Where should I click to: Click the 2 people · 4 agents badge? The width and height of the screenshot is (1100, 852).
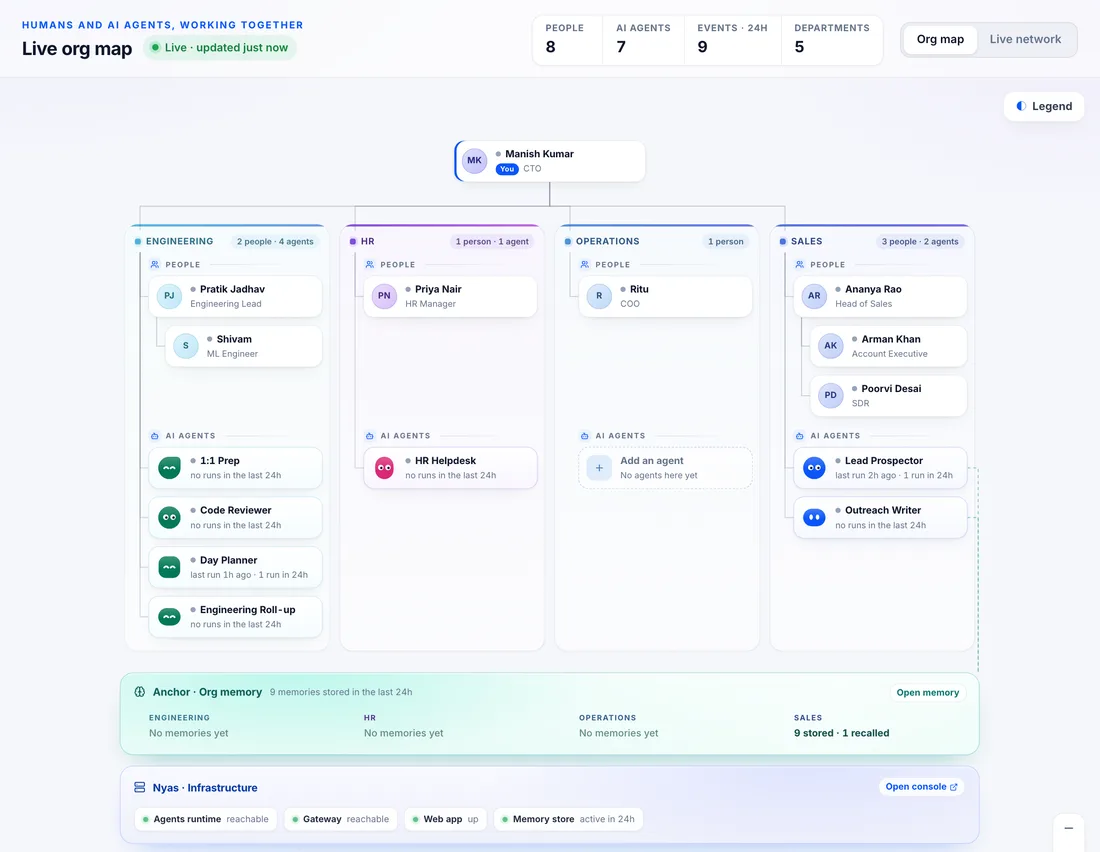pyautogui.click(x=275, y=241)
